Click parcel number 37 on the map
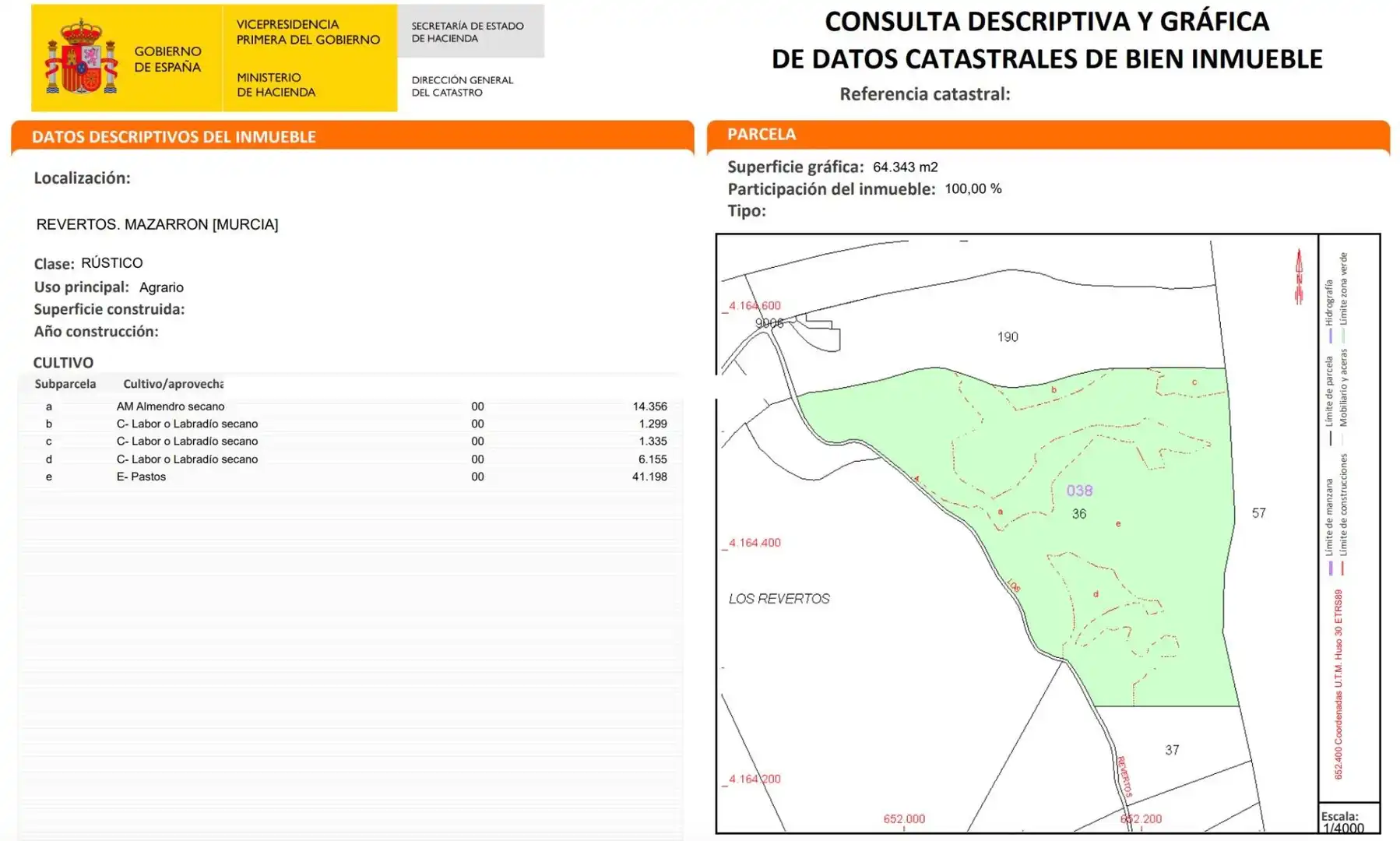Screen dimensions: 1400x841 click(x=1172, y=750)
